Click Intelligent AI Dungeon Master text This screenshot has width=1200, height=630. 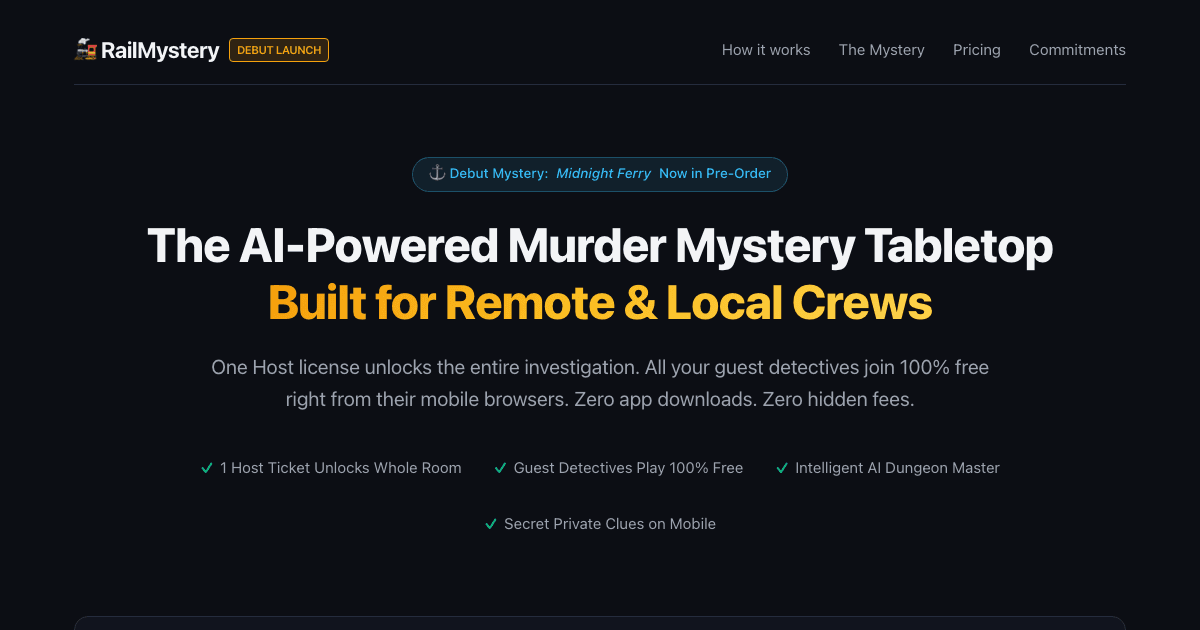[x=897, y=468]
